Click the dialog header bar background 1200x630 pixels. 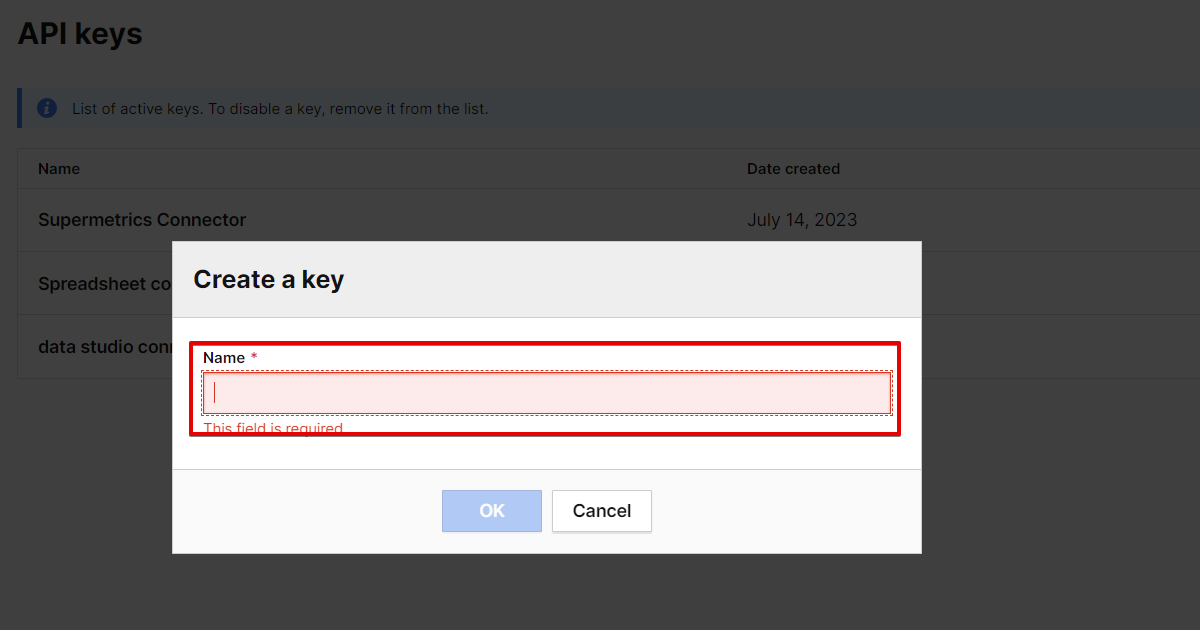tap(700, 279)
